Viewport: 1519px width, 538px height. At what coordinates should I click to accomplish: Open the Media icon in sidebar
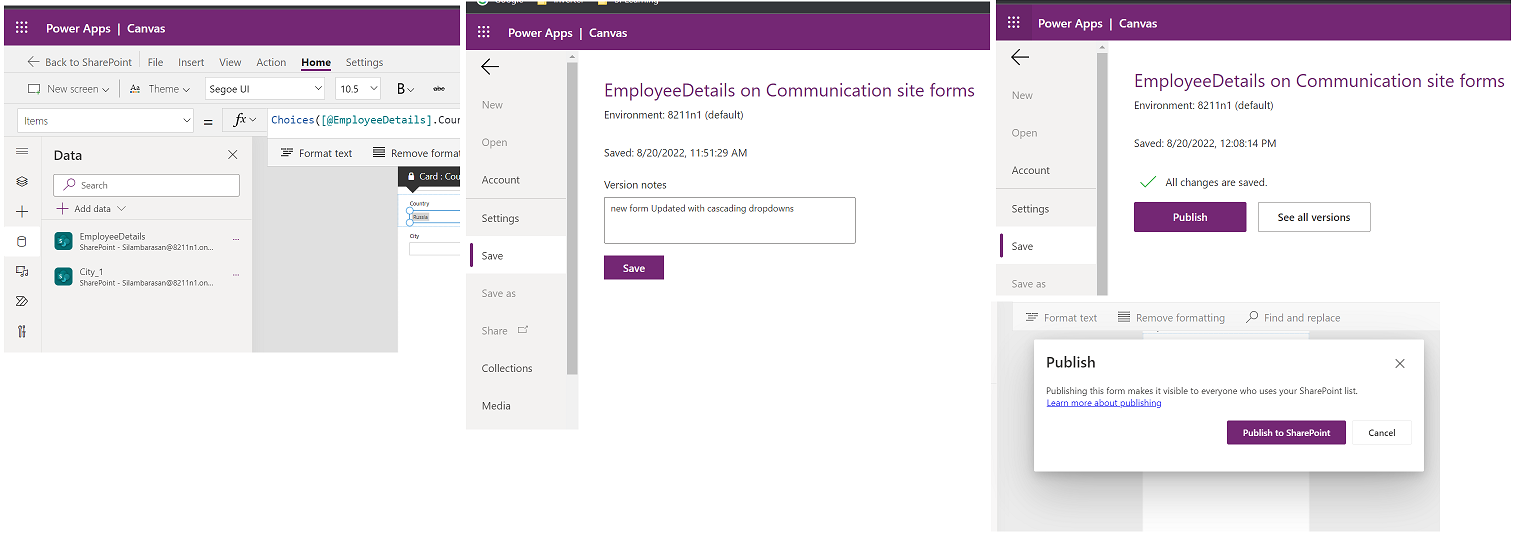[x=22, y=271]
